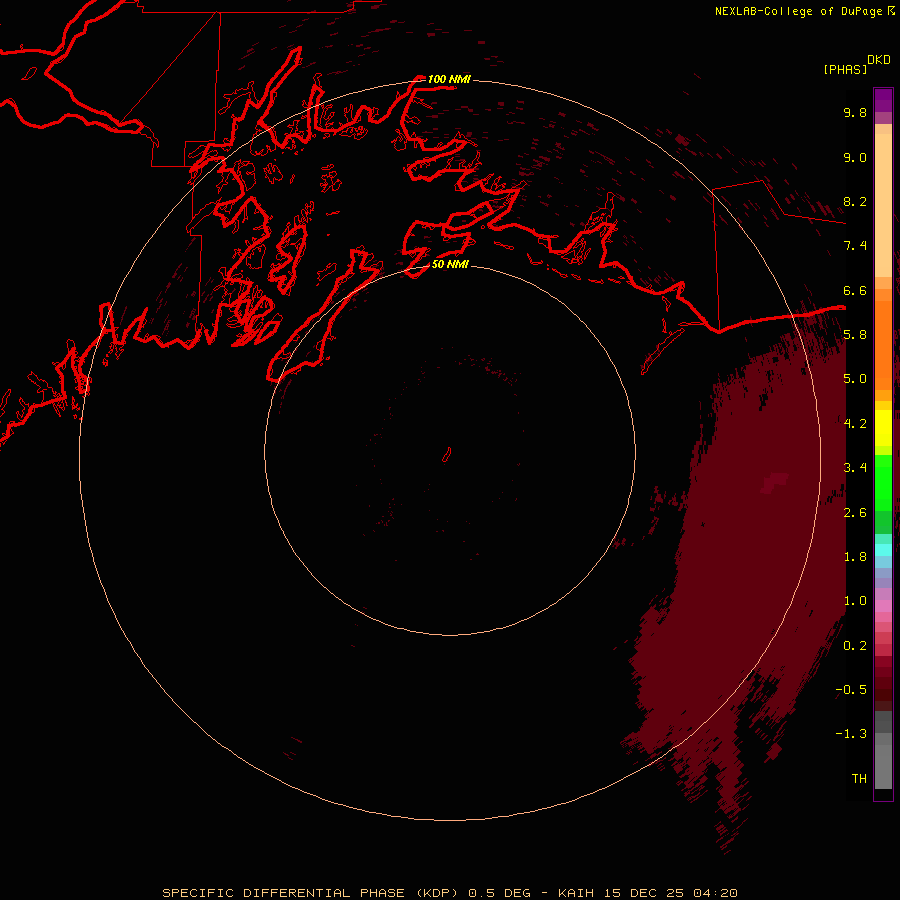Click the [PHAS] units label
This screenshot has width=900, height=900.
[x=845, y=69]
